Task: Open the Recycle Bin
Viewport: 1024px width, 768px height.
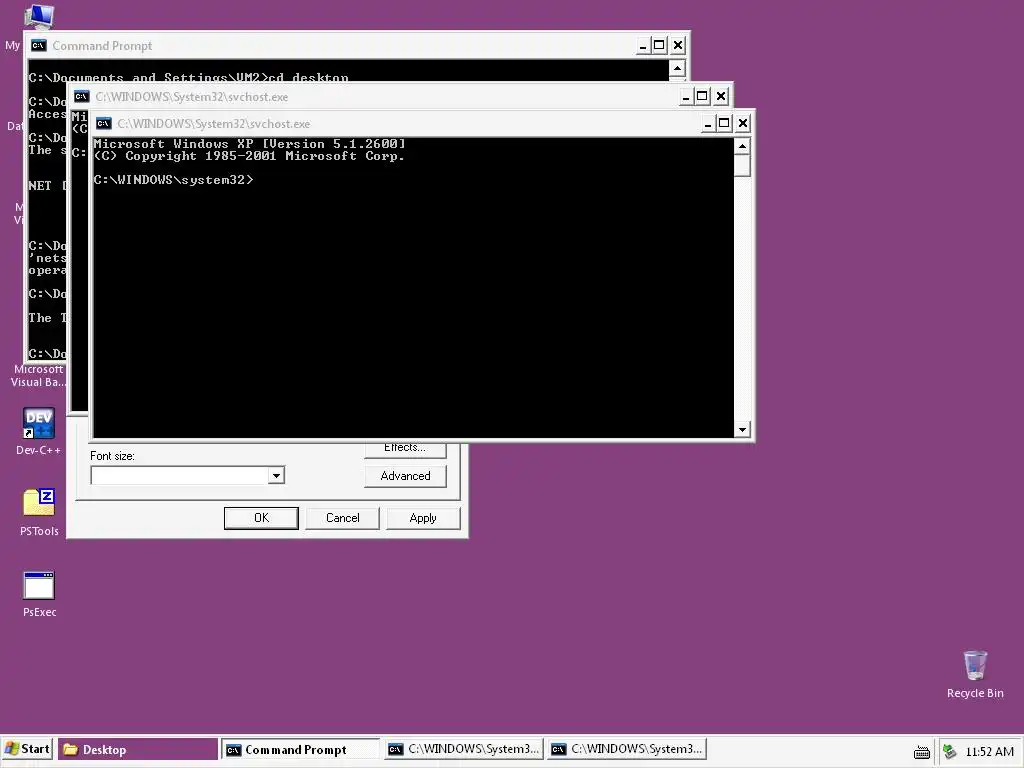Action: (975, 674)
